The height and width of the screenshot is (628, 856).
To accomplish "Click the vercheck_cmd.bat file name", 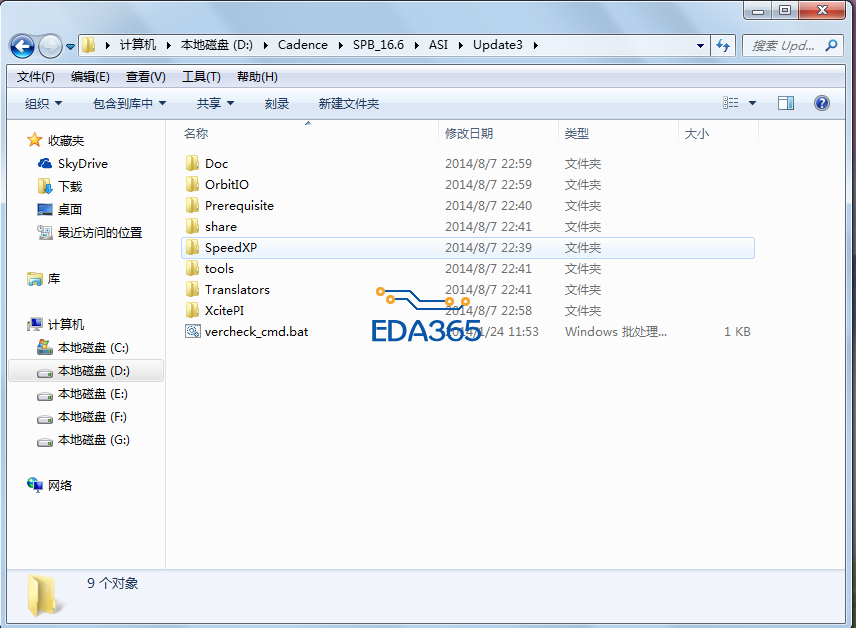I will tap(256, 331).
